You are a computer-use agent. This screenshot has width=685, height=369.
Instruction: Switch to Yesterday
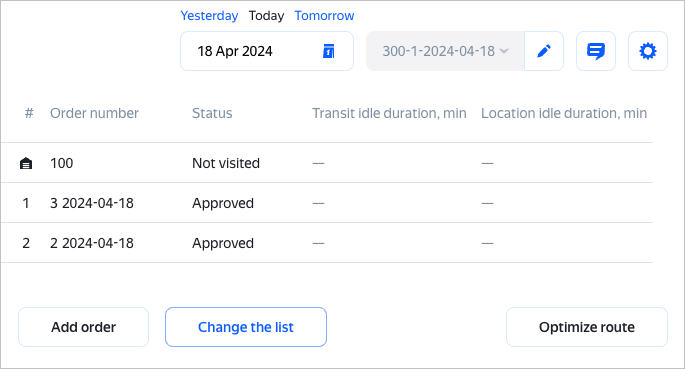coord(209,16)
